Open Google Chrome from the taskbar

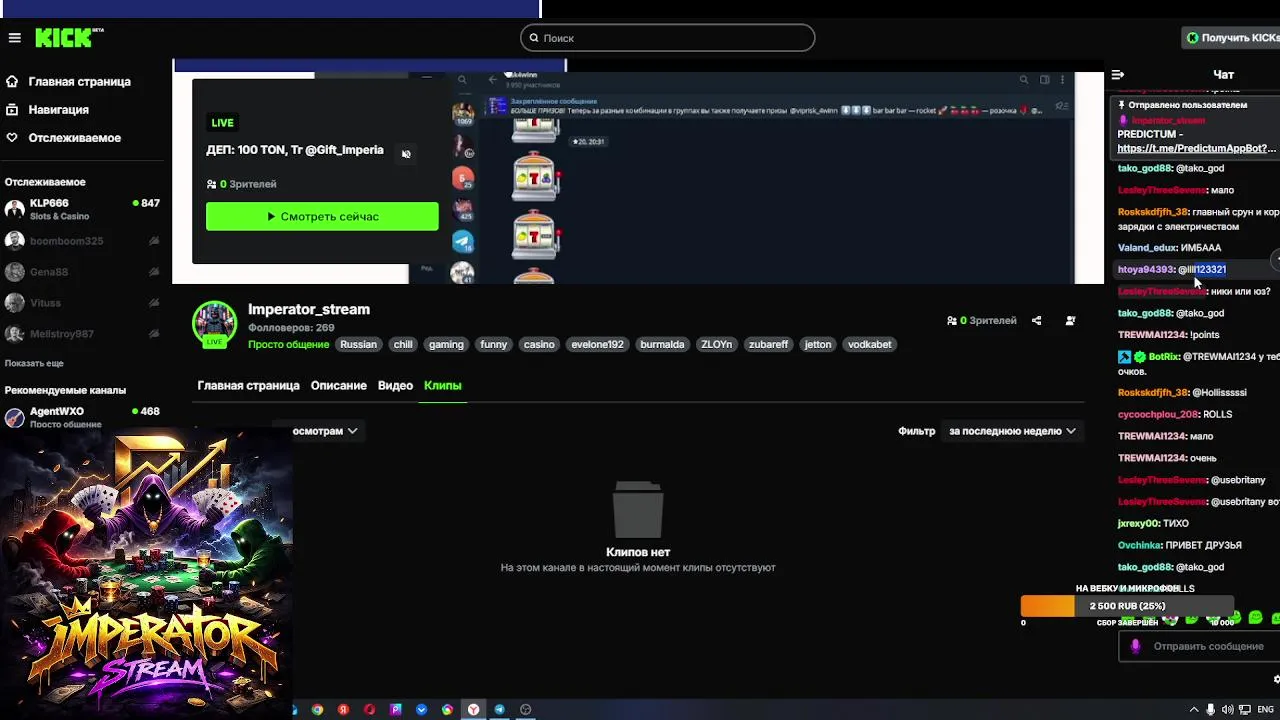point(317,710)
